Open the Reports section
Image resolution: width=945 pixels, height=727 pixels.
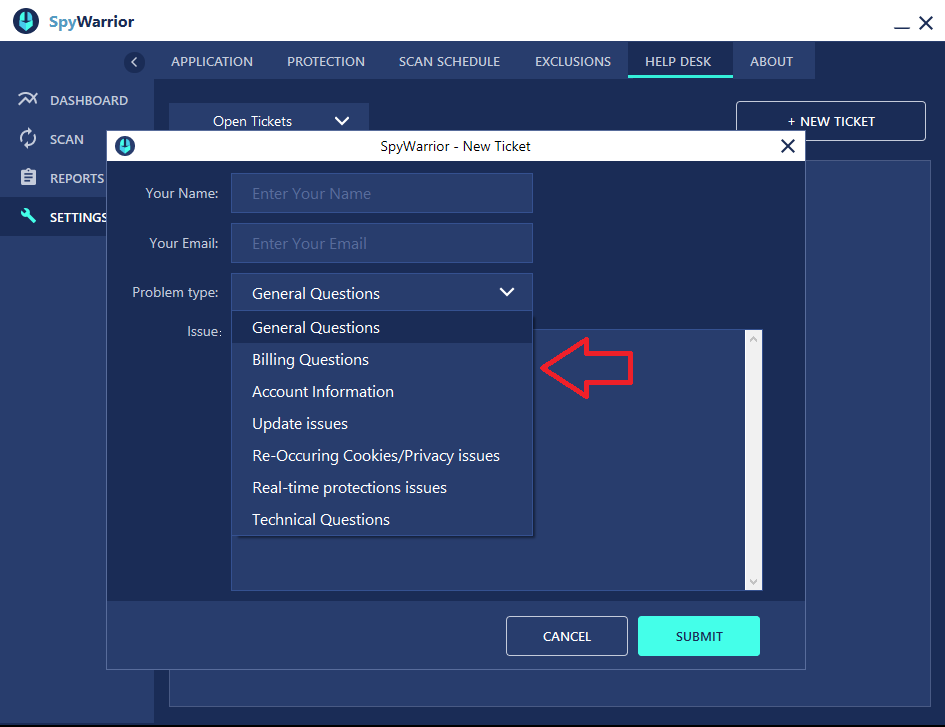point(54,178)
